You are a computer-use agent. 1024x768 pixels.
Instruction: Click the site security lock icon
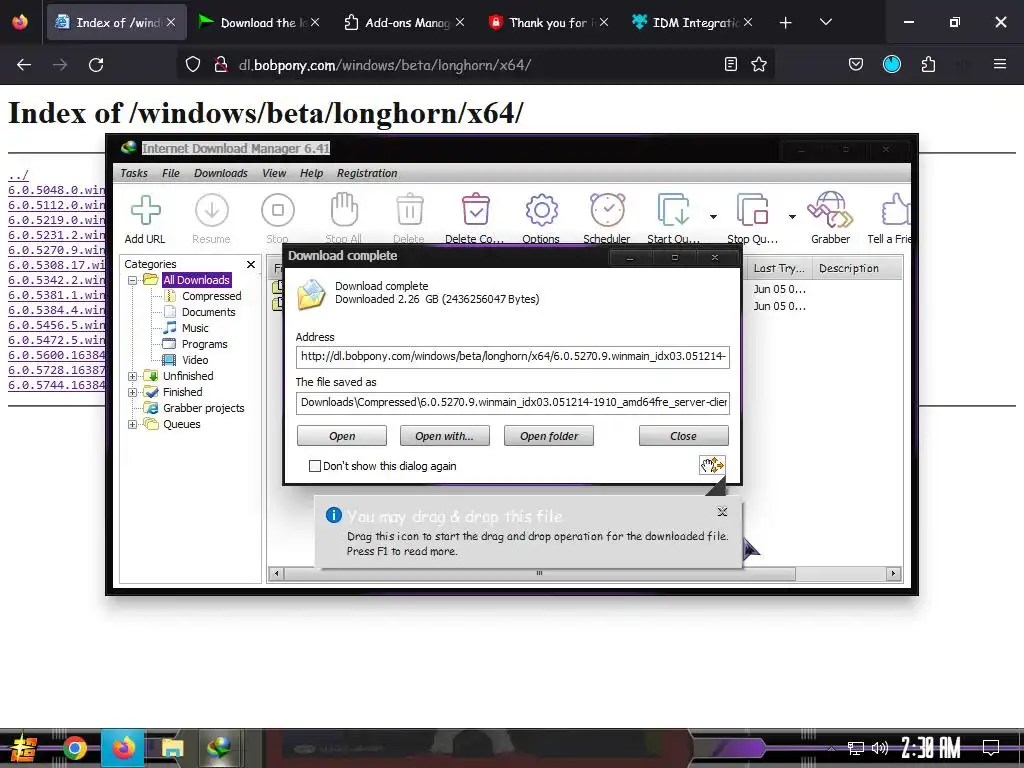tap(221, 64)
